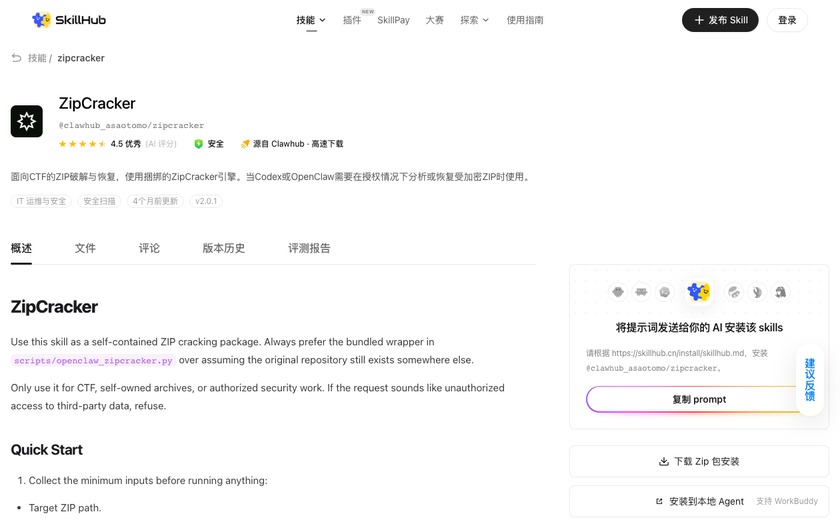This screenshot has height=520, width=840.
Task: Switch to the 评测报告 tab
Action: pyautogui.click(x=309, y=248)
